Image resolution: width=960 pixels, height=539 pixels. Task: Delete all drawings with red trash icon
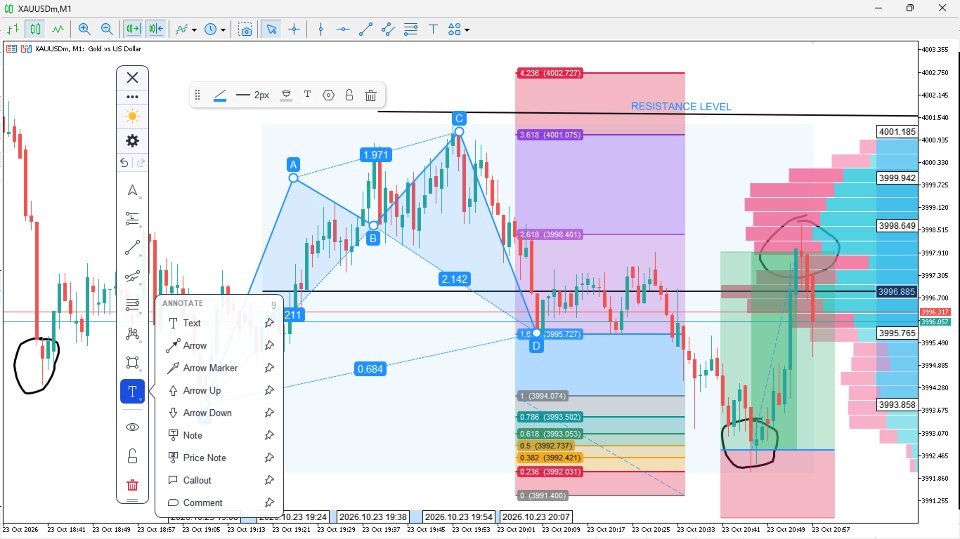(x=132, y=485)
